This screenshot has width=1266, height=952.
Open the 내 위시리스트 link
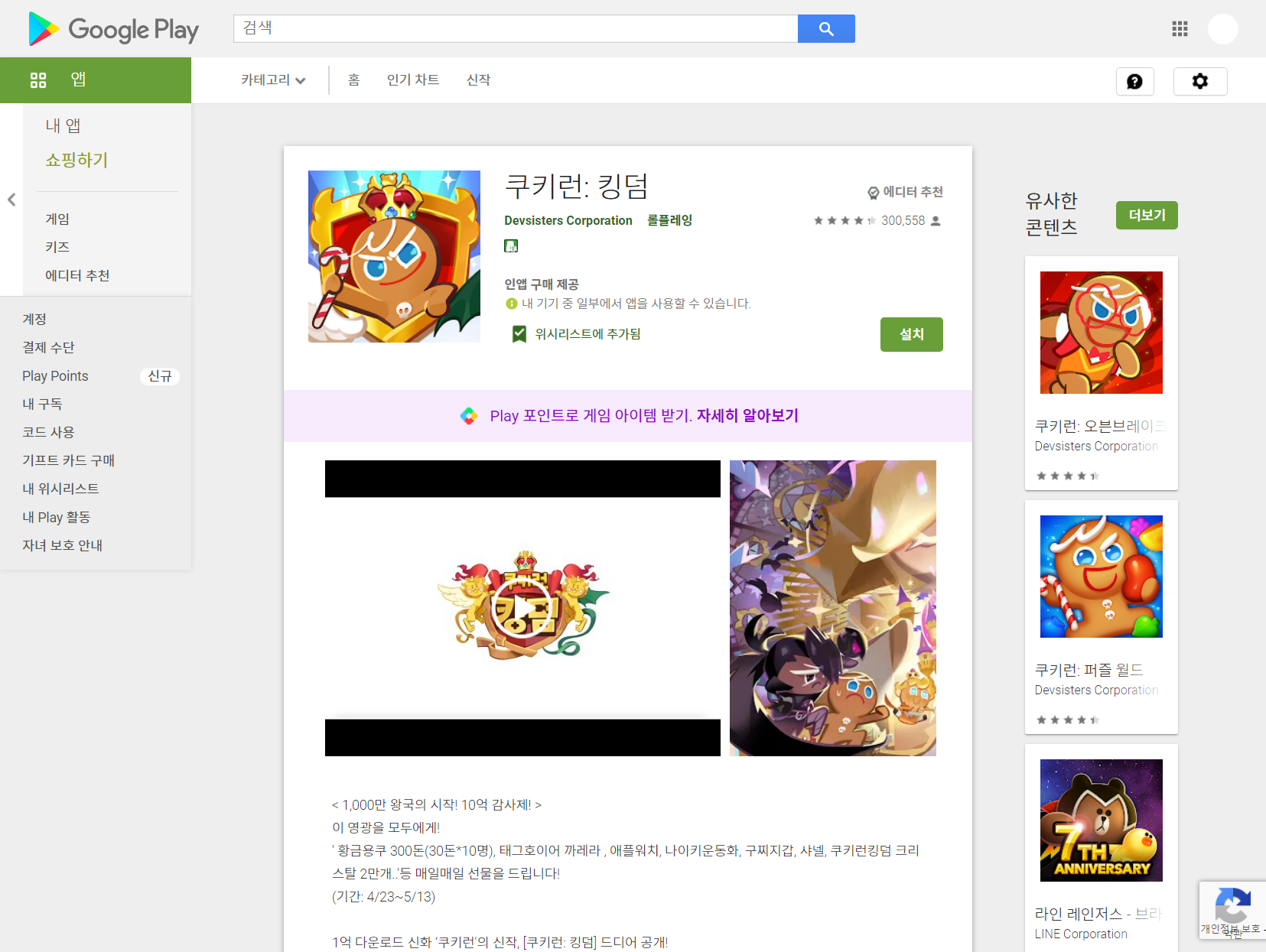[60, 489]
